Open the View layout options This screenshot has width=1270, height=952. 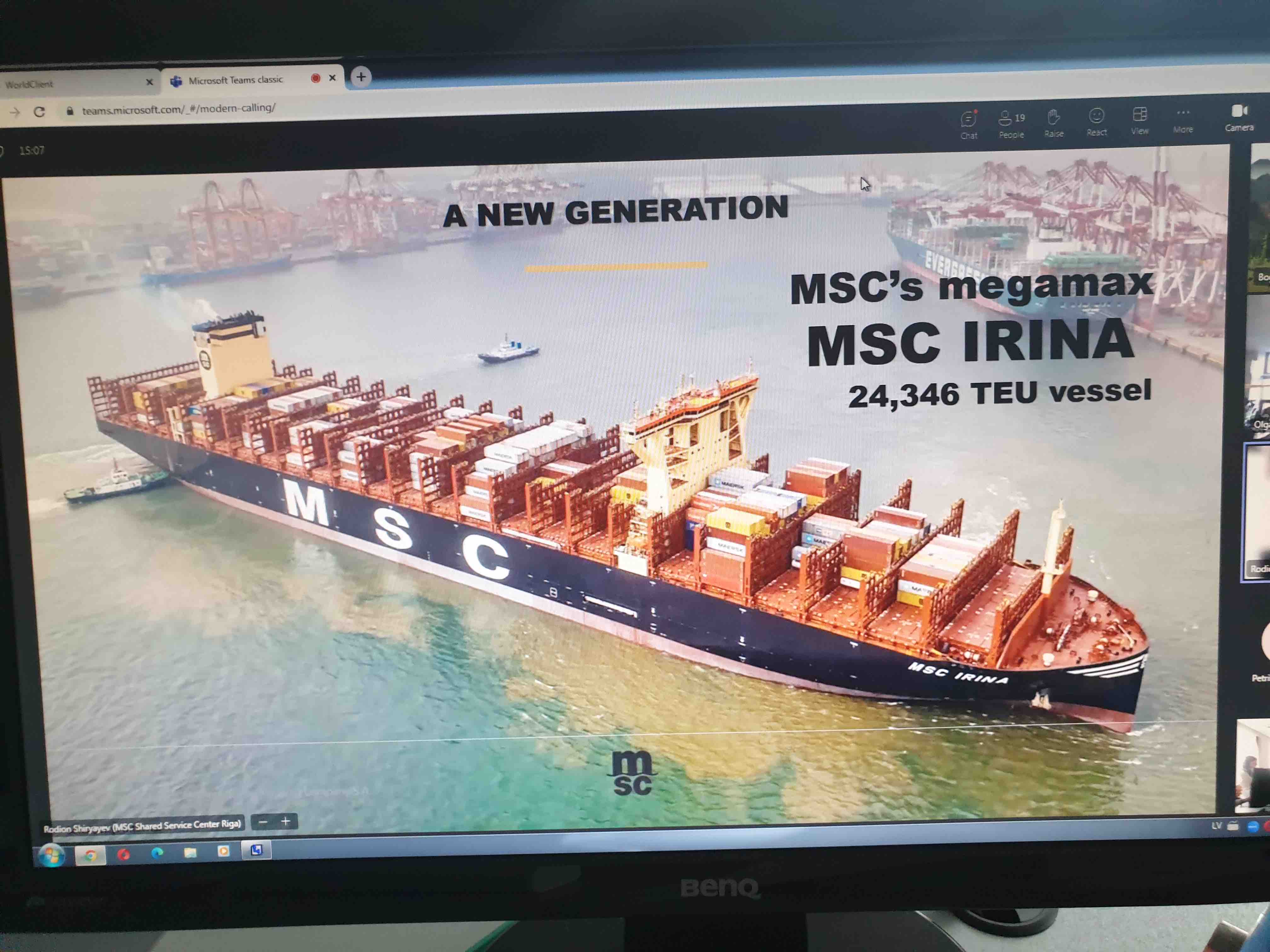(1140, 121)
